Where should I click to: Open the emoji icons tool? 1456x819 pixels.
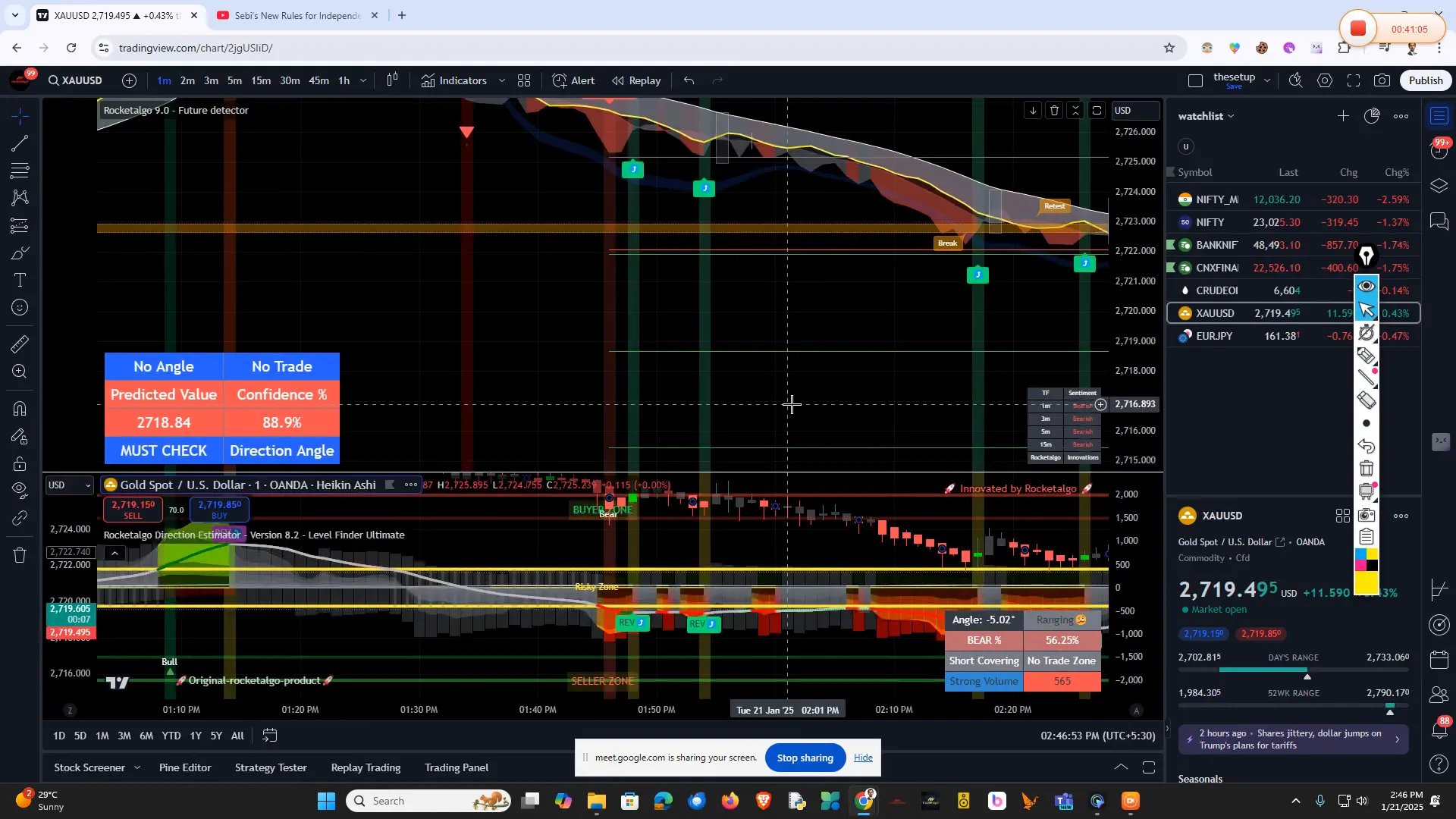[20, 308]
